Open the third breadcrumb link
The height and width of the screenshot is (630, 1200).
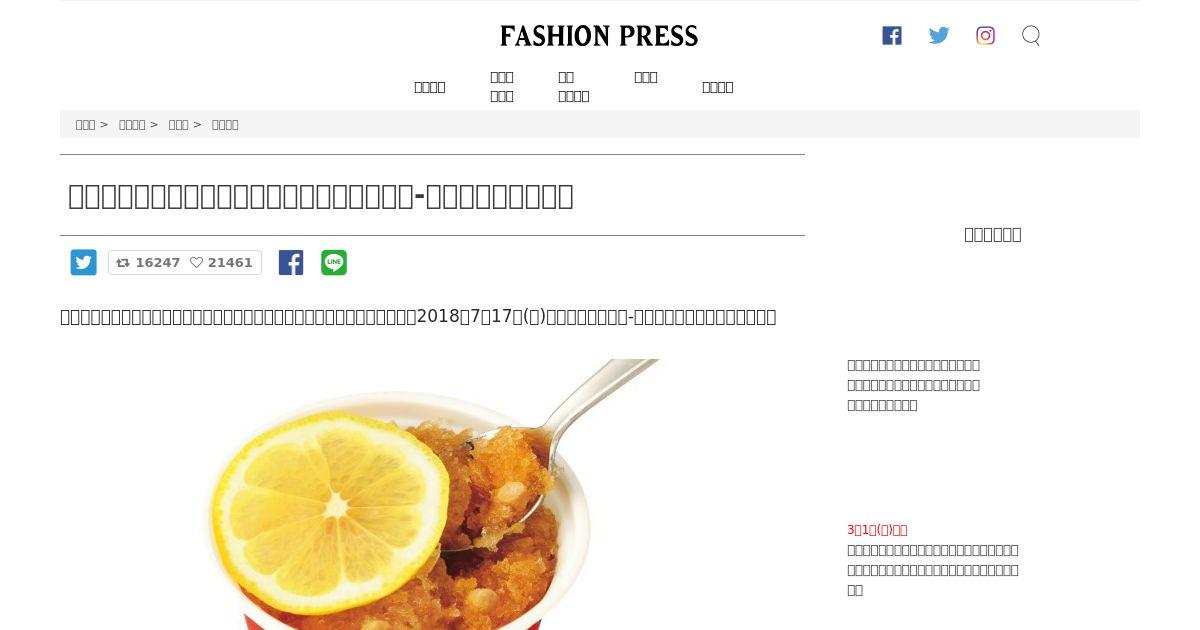[x=178, y=125]
